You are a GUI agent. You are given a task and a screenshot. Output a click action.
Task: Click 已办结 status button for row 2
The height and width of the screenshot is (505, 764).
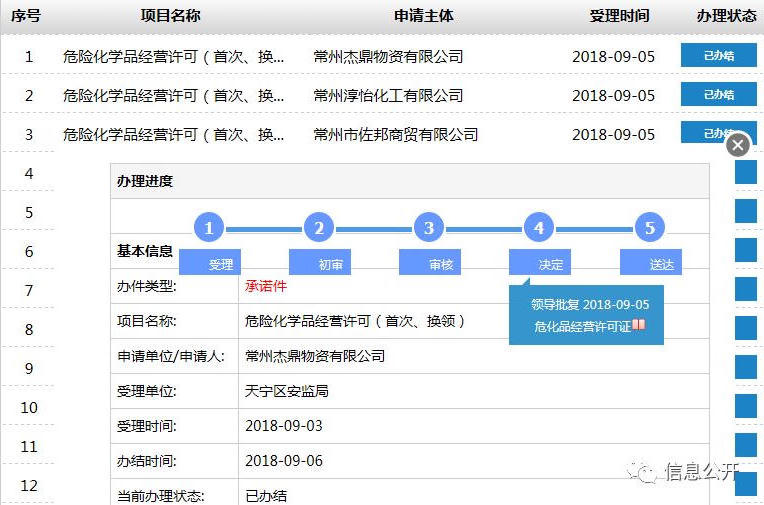pyautogui.click(x=719, y=94)
